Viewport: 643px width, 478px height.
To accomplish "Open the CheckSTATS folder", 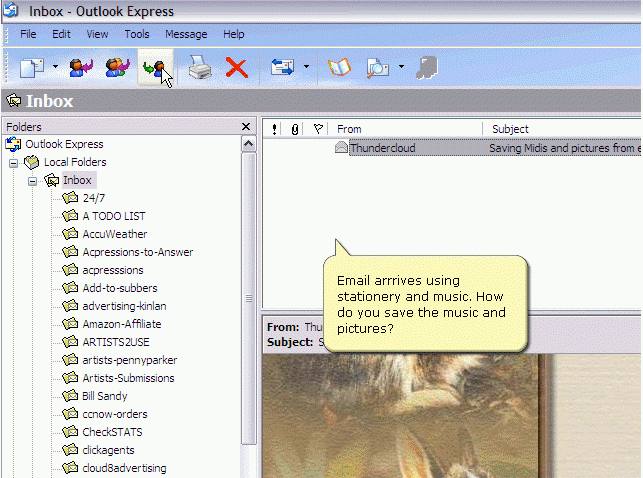I will pos(112,433).
